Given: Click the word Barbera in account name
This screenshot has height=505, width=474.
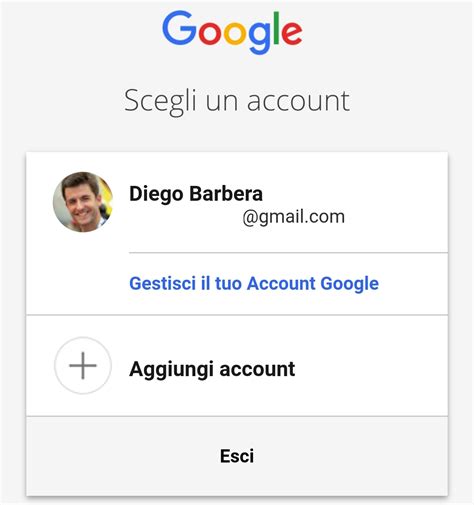Looking at the screenshot, I should [226, 193].
